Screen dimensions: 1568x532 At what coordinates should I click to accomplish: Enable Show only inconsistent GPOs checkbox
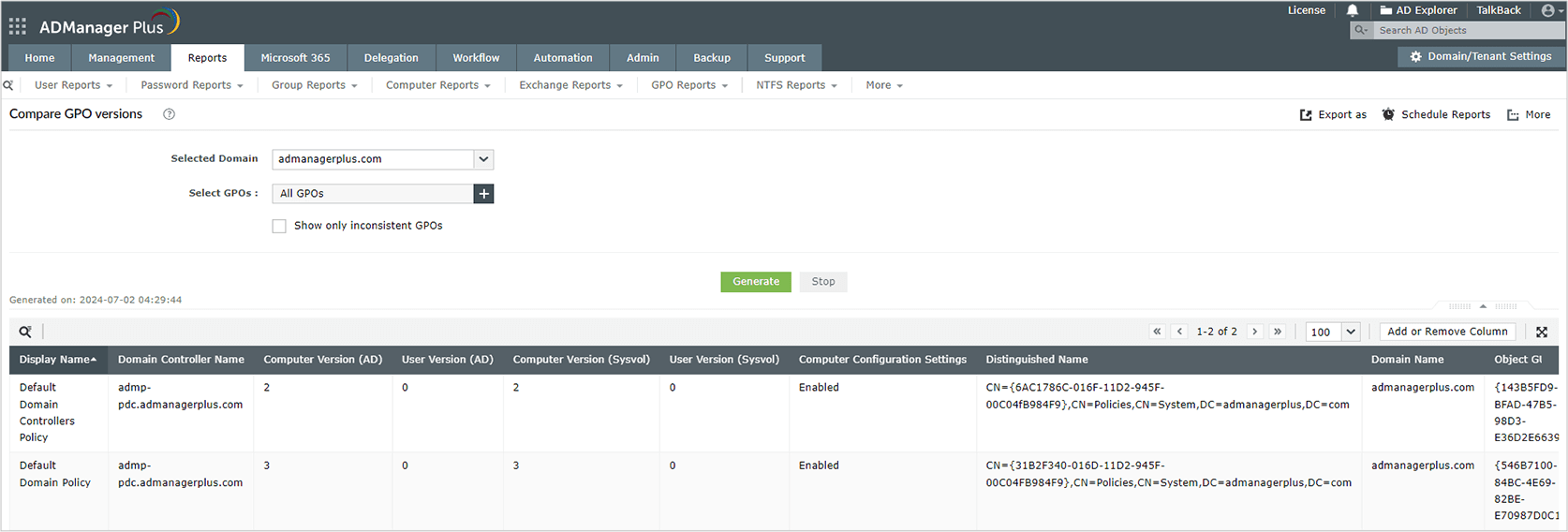(279, 226)
